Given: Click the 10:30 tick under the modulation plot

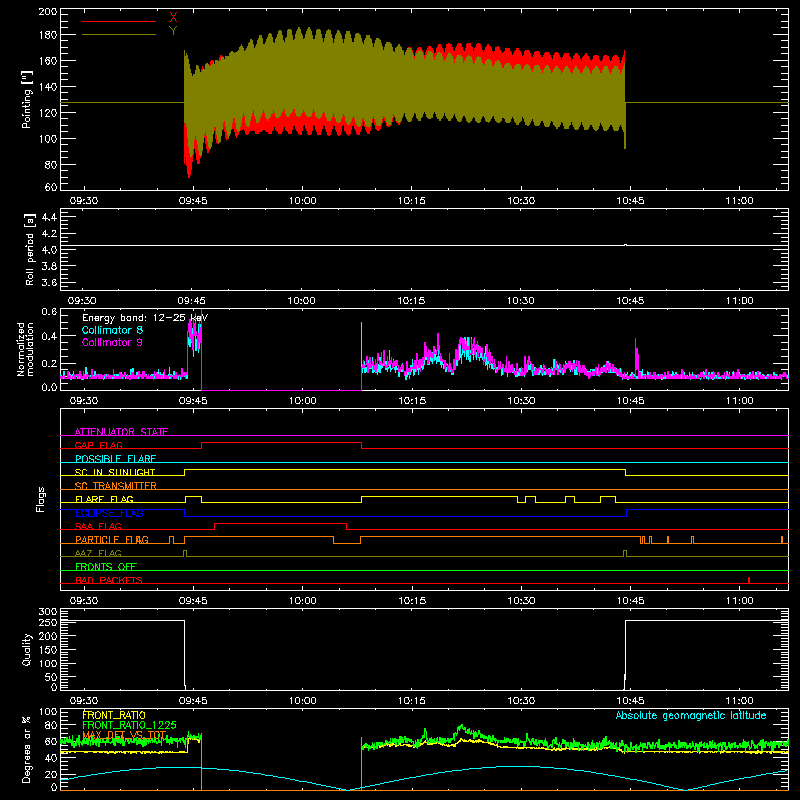Looking at the screenshot, I should [521, 401].
